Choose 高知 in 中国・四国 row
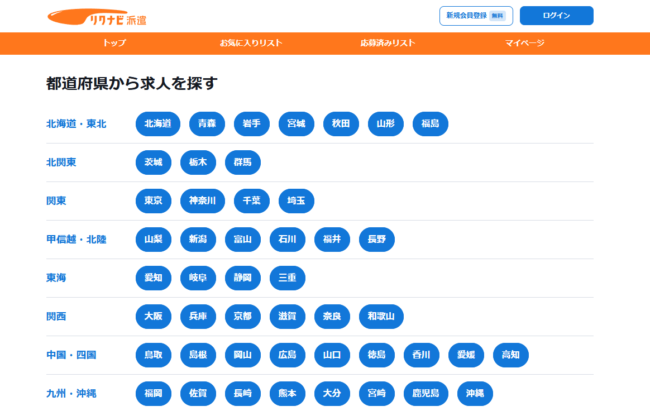 pyautogui.click(x=511, y=355)
